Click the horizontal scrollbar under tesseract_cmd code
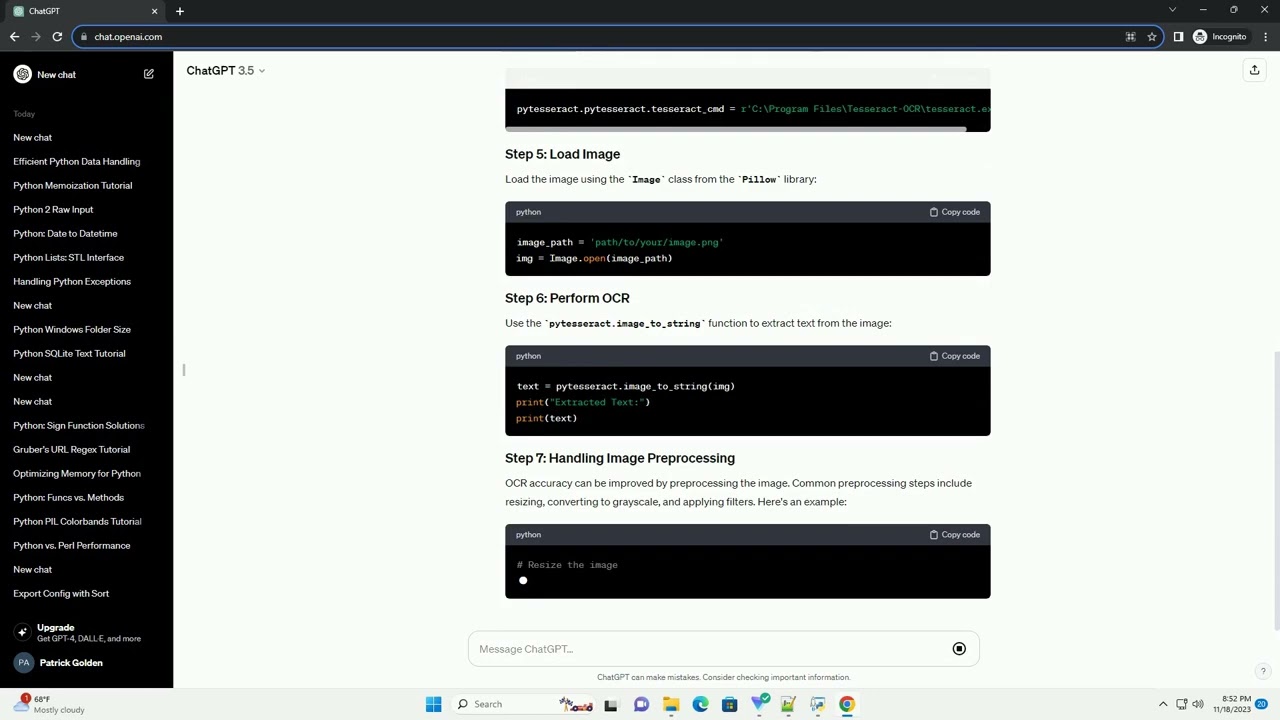 pos(736,128)
